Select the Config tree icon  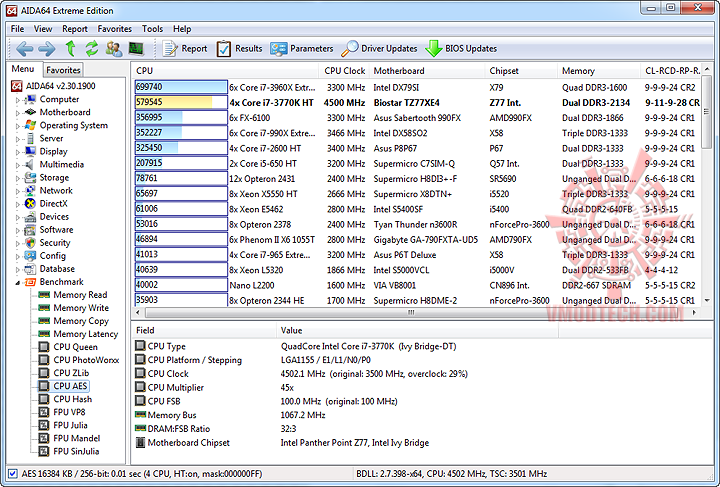point(30,256)
